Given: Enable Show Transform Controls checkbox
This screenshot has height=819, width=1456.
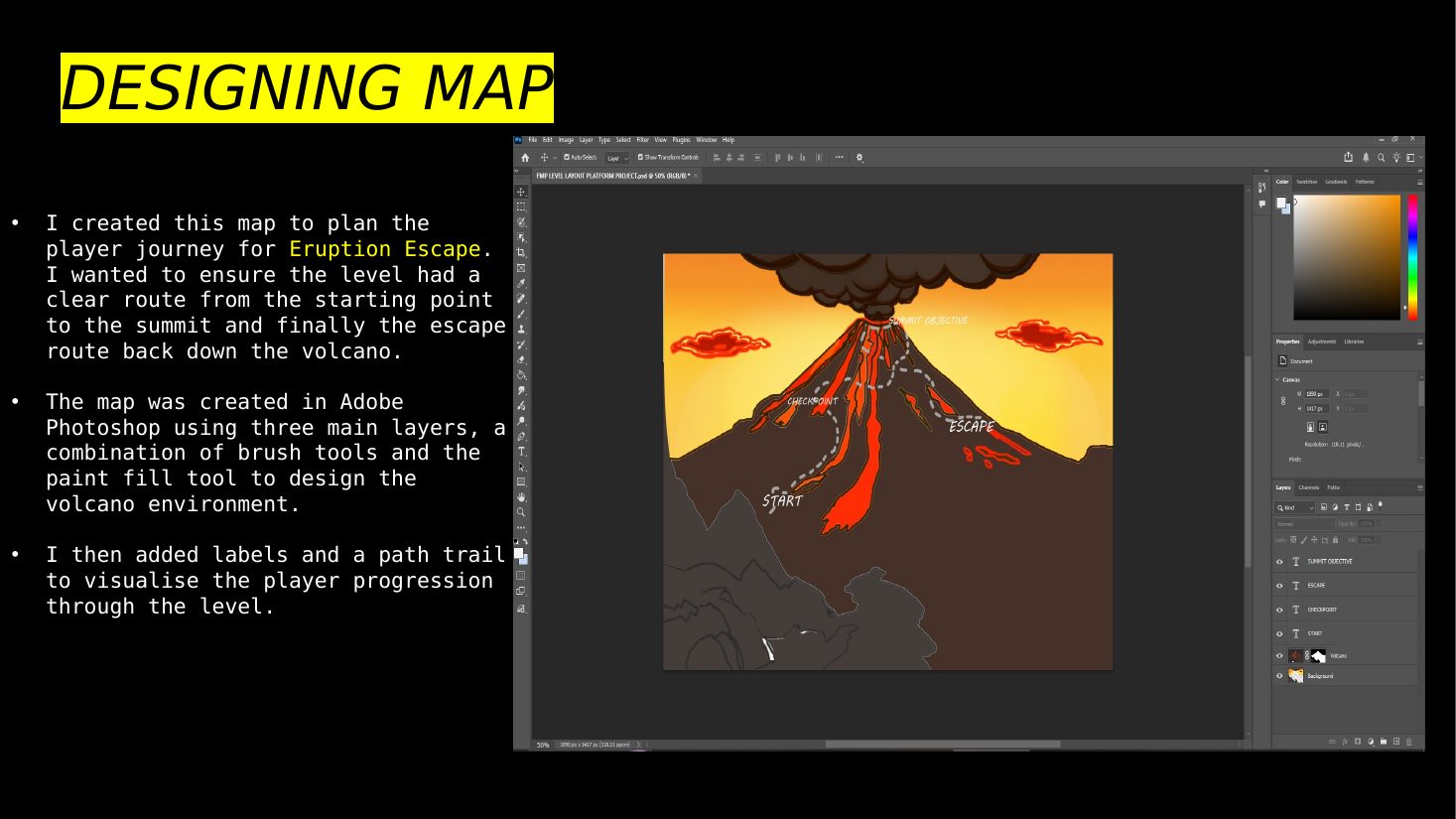Looking at the screenshot, I should pyautogui.click(x=640, y=157).
